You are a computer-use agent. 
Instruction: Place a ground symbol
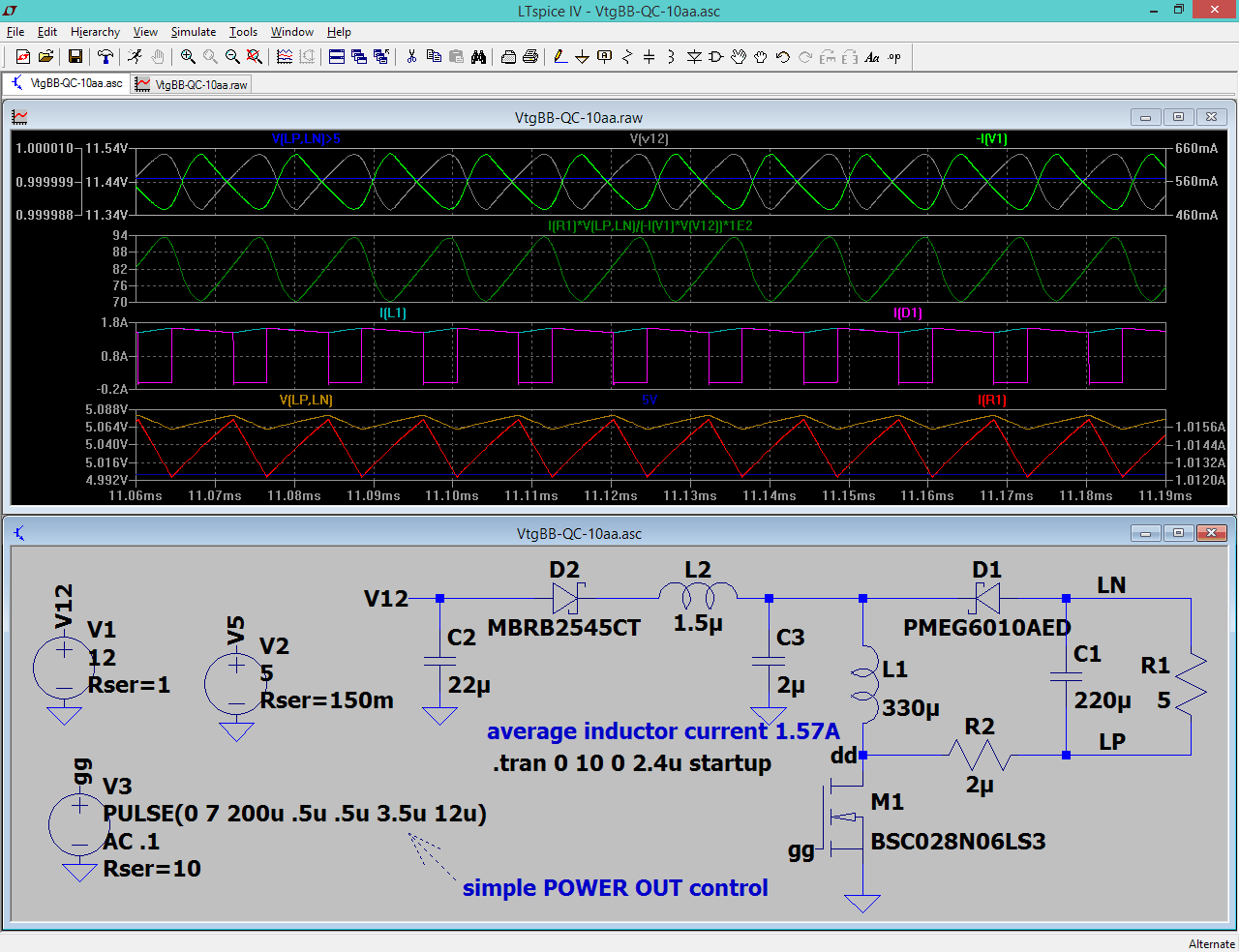pos(583,57)
